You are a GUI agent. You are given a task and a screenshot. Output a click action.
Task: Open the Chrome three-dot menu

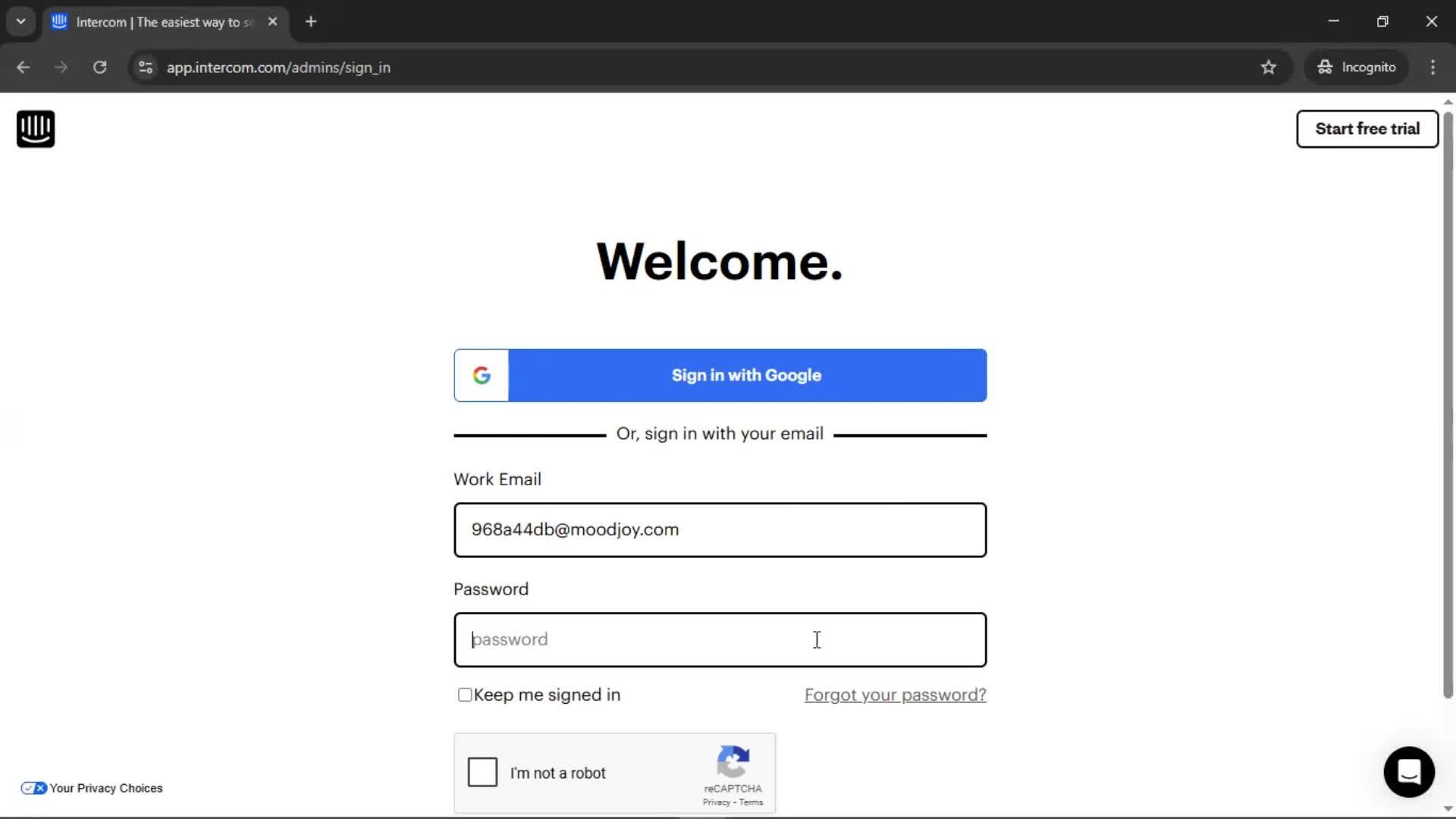[1432, 67]
